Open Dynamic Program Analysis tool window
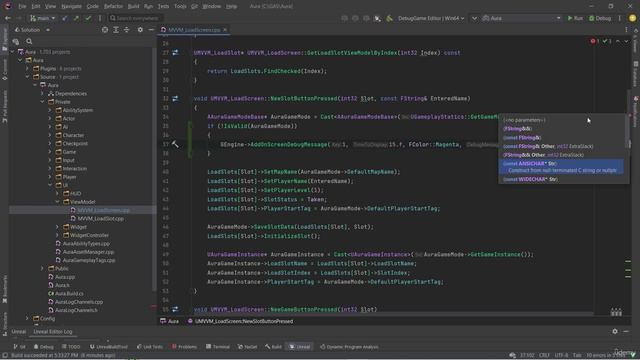Viewport: 640px width, 360px height. coord(349,347)
